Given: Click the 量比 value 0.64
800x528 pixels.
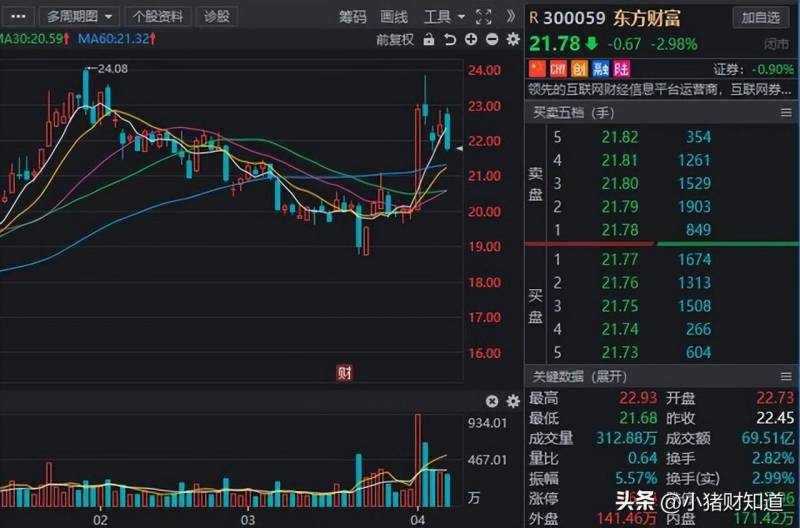Looking at the screenshot, I should click(x=642, y=458).
